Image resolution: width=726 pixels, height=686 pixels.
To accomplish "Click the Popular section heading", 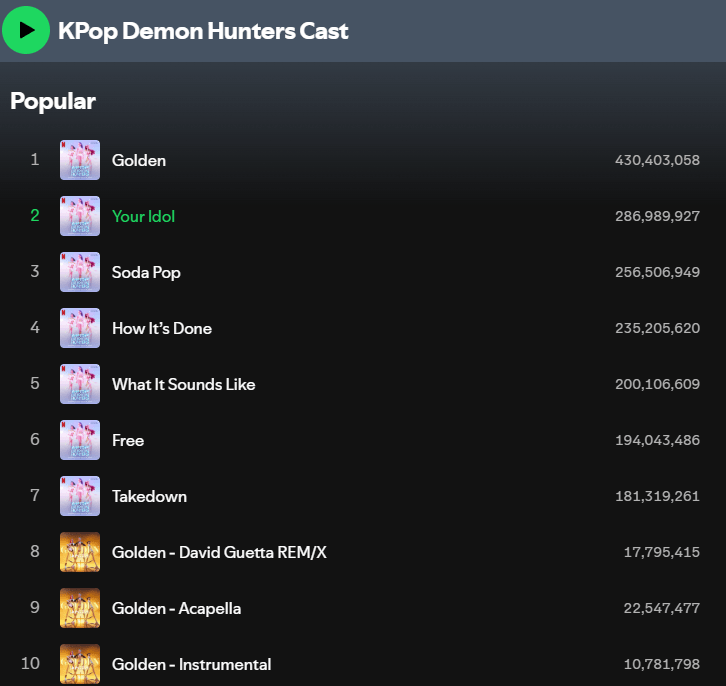I will point(53,101).
